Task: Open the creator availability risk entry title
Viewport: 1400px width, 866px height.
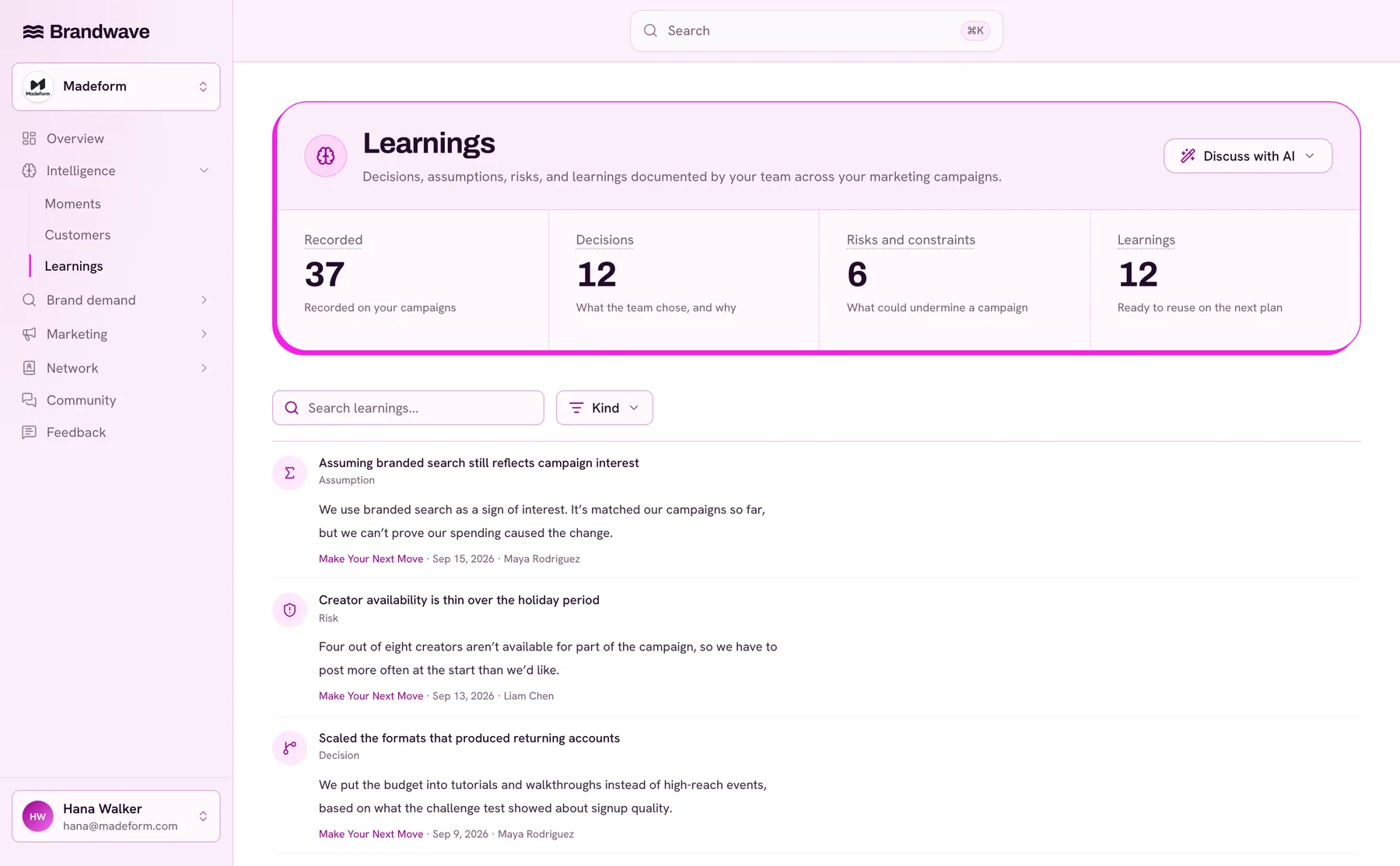Action: [459, 600]
